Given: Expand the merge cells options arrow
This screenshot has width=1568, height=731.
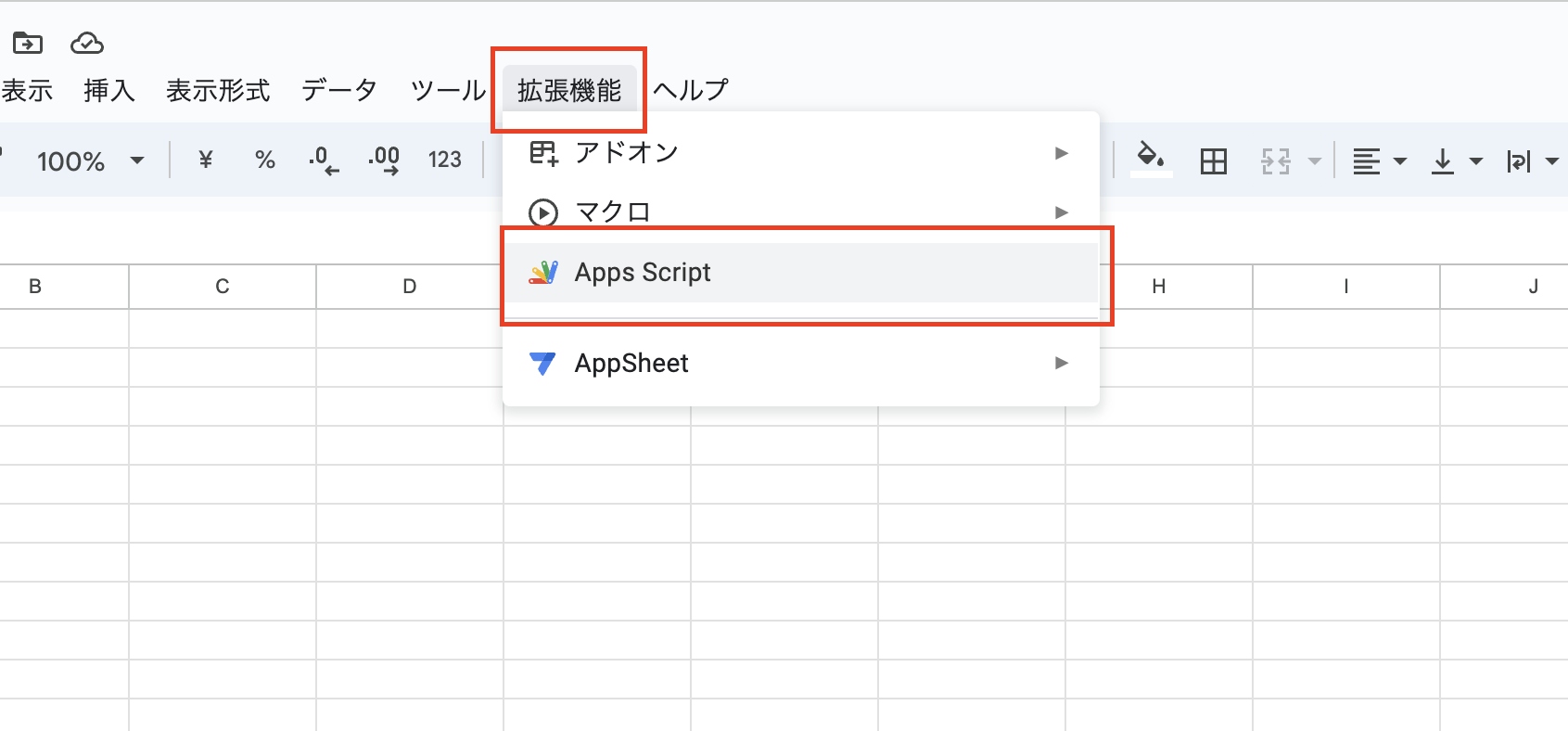Looking at the screenshot, I should [1314, 161].
